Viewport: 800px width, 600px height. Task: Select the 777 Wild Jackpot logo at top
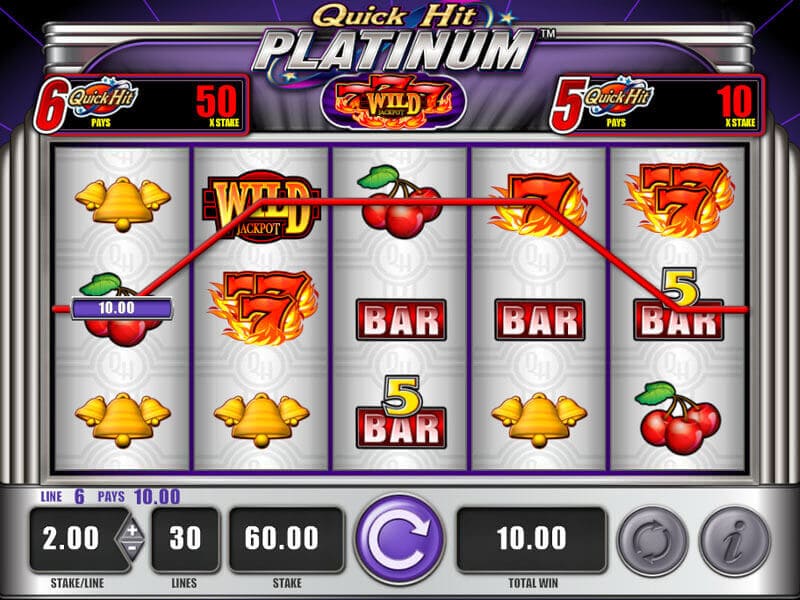393,100
